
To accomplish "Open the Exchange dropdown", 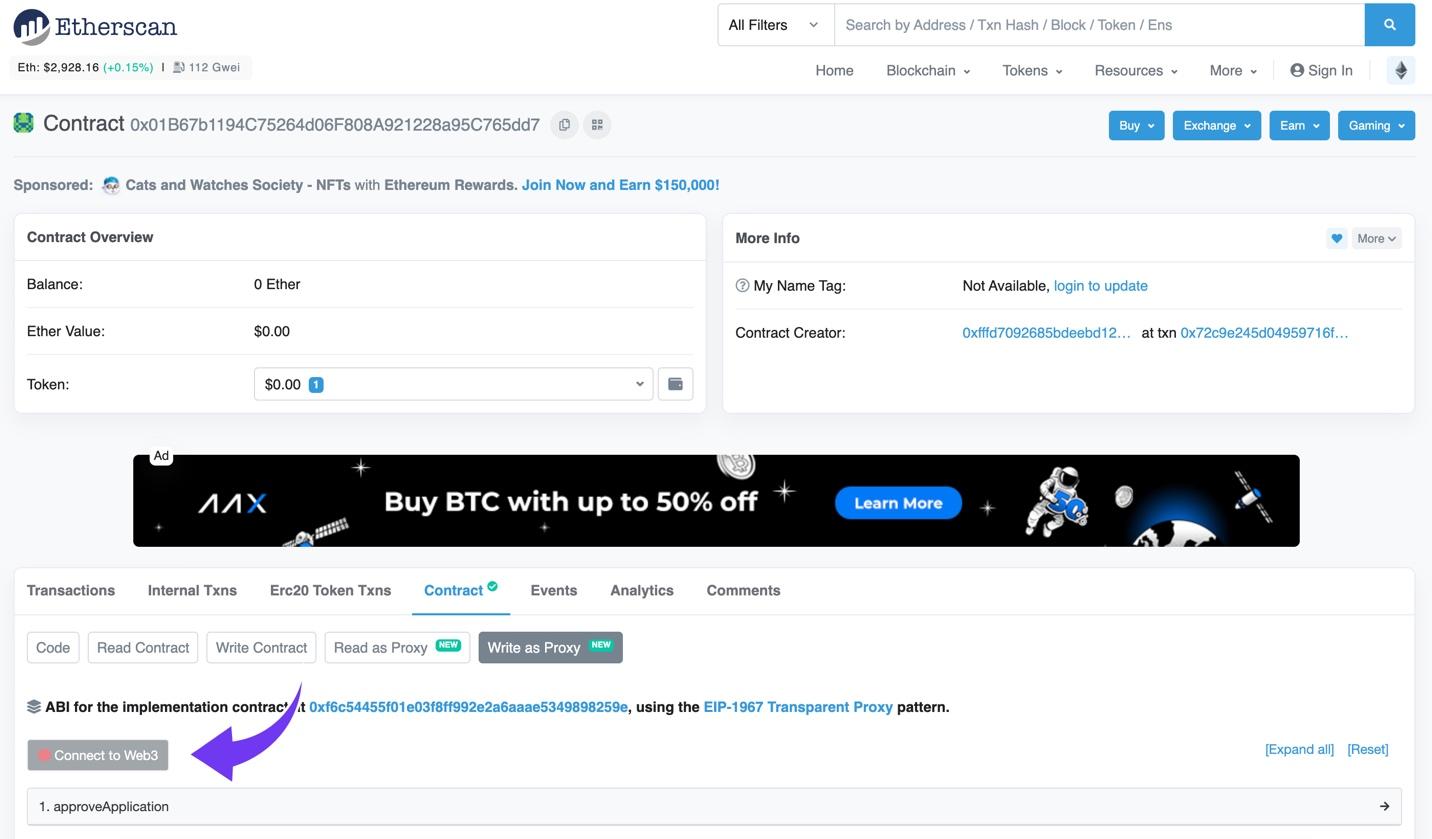I will [x=1216, y=125].
